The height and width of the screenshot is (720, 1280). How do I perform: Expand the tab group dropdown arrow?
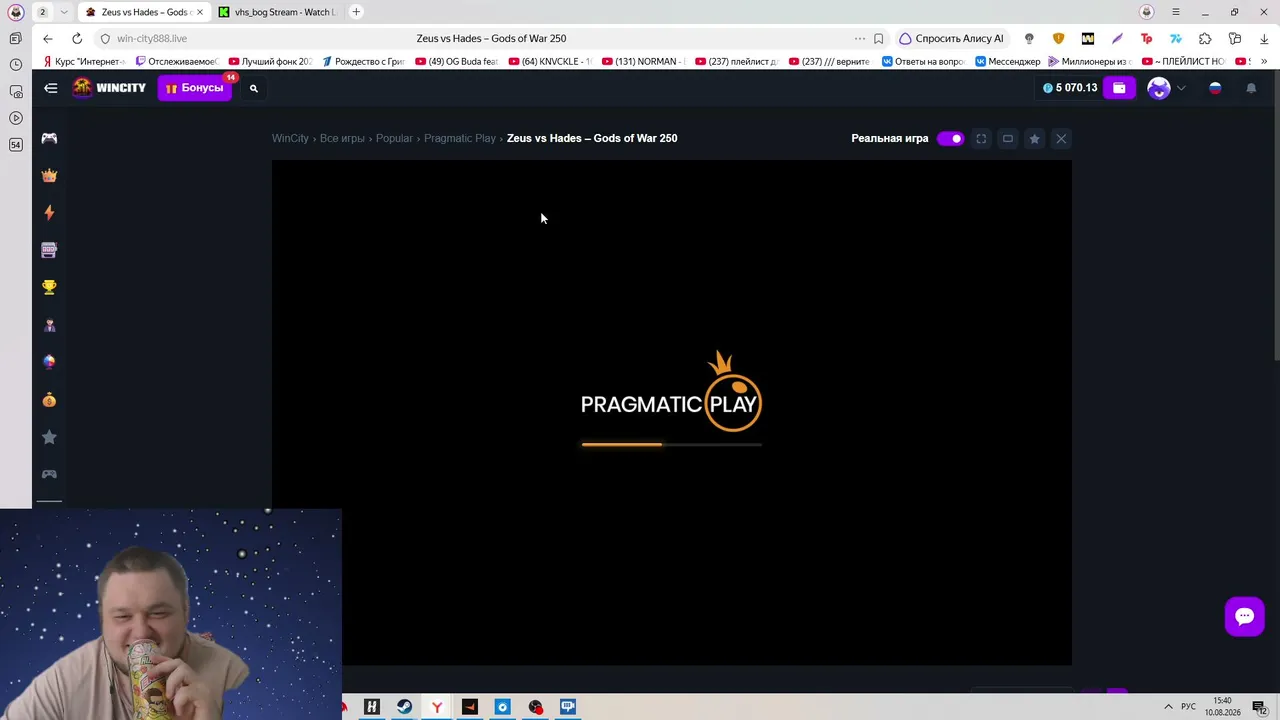(x=64, y=12)
